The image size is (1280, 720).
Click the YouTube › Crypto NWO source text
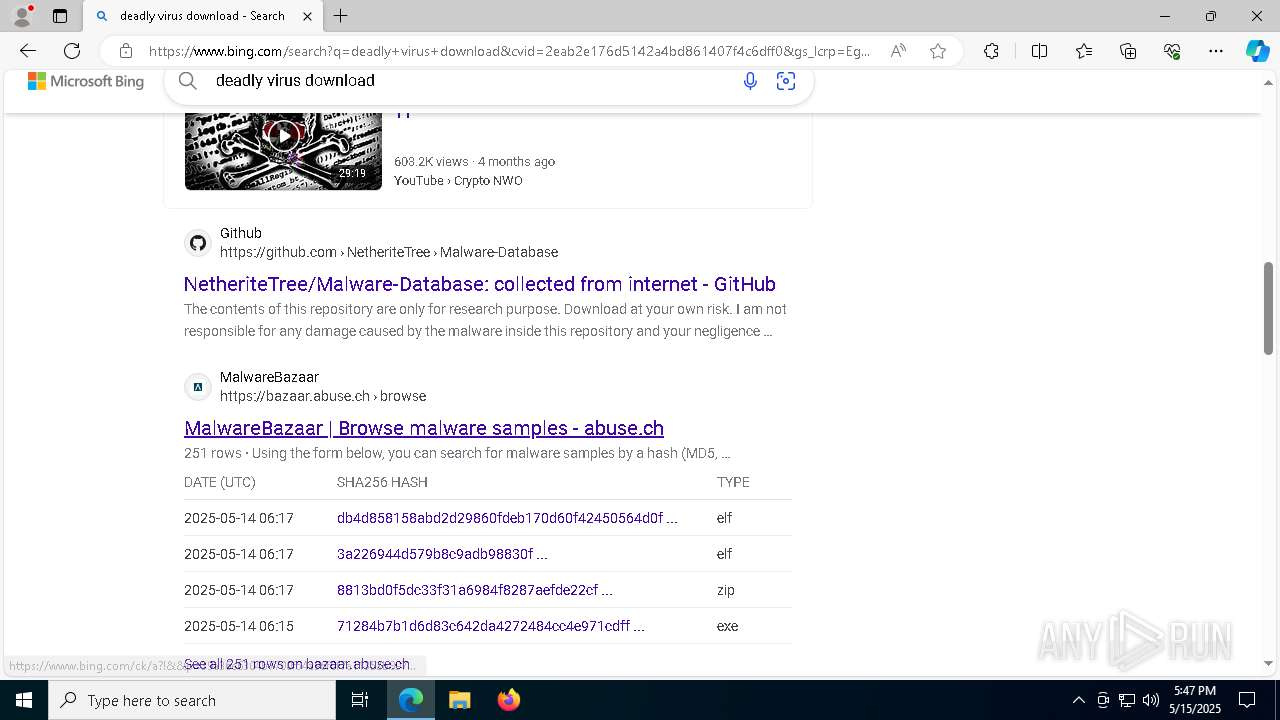[458, 181]
